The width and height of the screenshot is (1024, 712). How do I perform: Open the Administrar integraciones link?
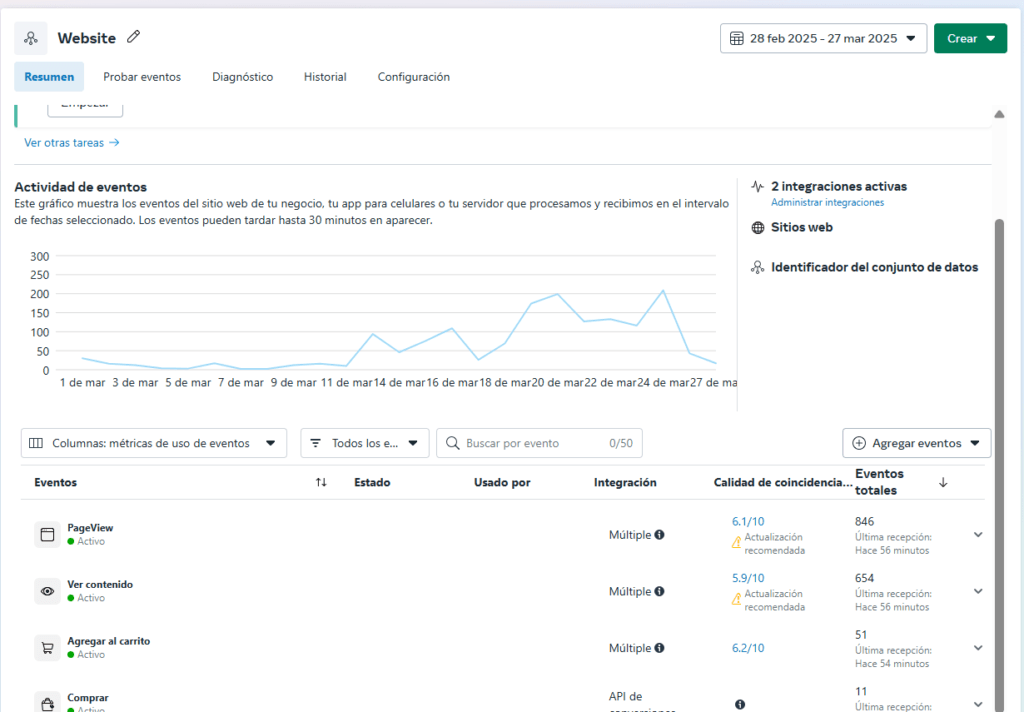[827, 202]
